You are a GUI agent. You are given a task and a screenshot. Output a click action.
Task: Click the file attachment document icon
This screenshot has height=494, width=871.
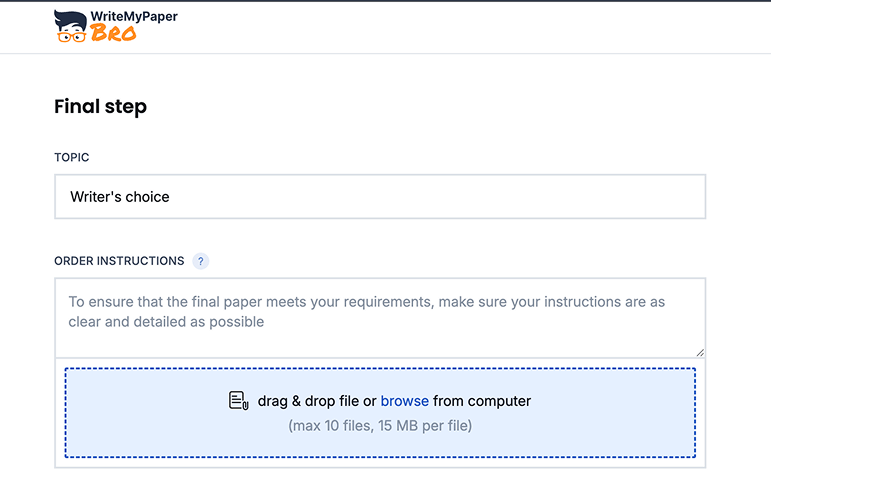coord(238,401)
